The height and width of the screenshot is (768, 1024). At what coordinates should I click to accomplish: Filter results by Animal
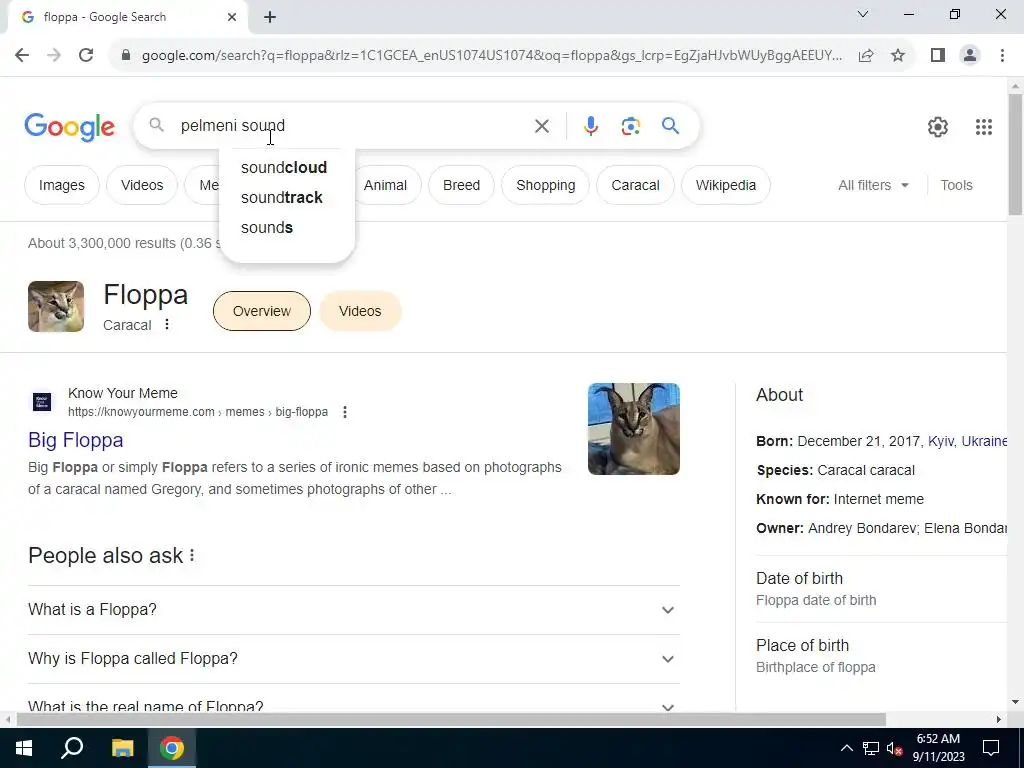(385, 185)
